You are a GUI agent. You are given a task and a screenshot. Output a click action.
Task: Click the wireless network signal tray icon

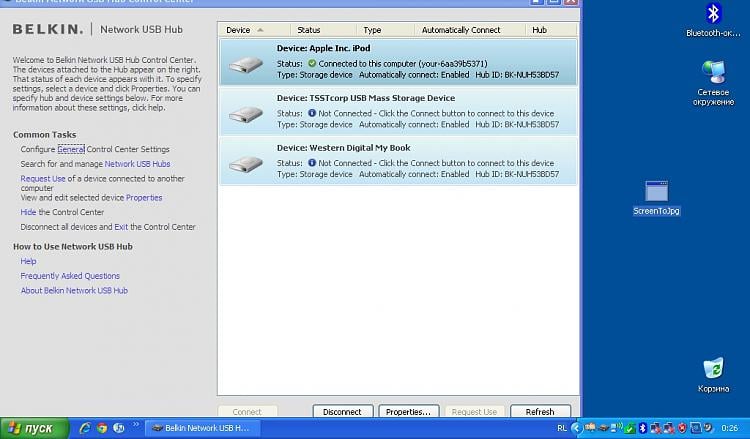click(617, 428)
